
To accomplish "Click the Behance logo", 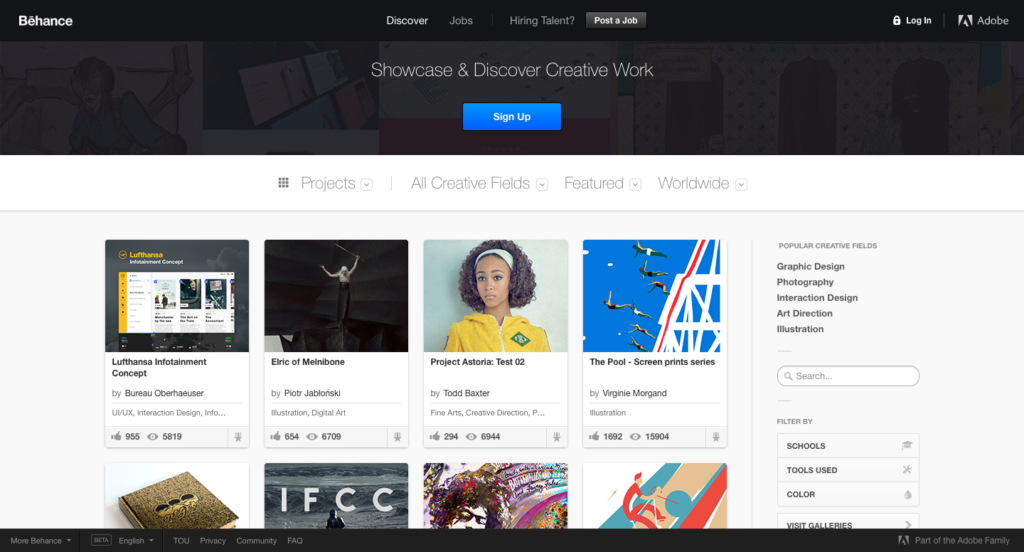I will [45, 20].
